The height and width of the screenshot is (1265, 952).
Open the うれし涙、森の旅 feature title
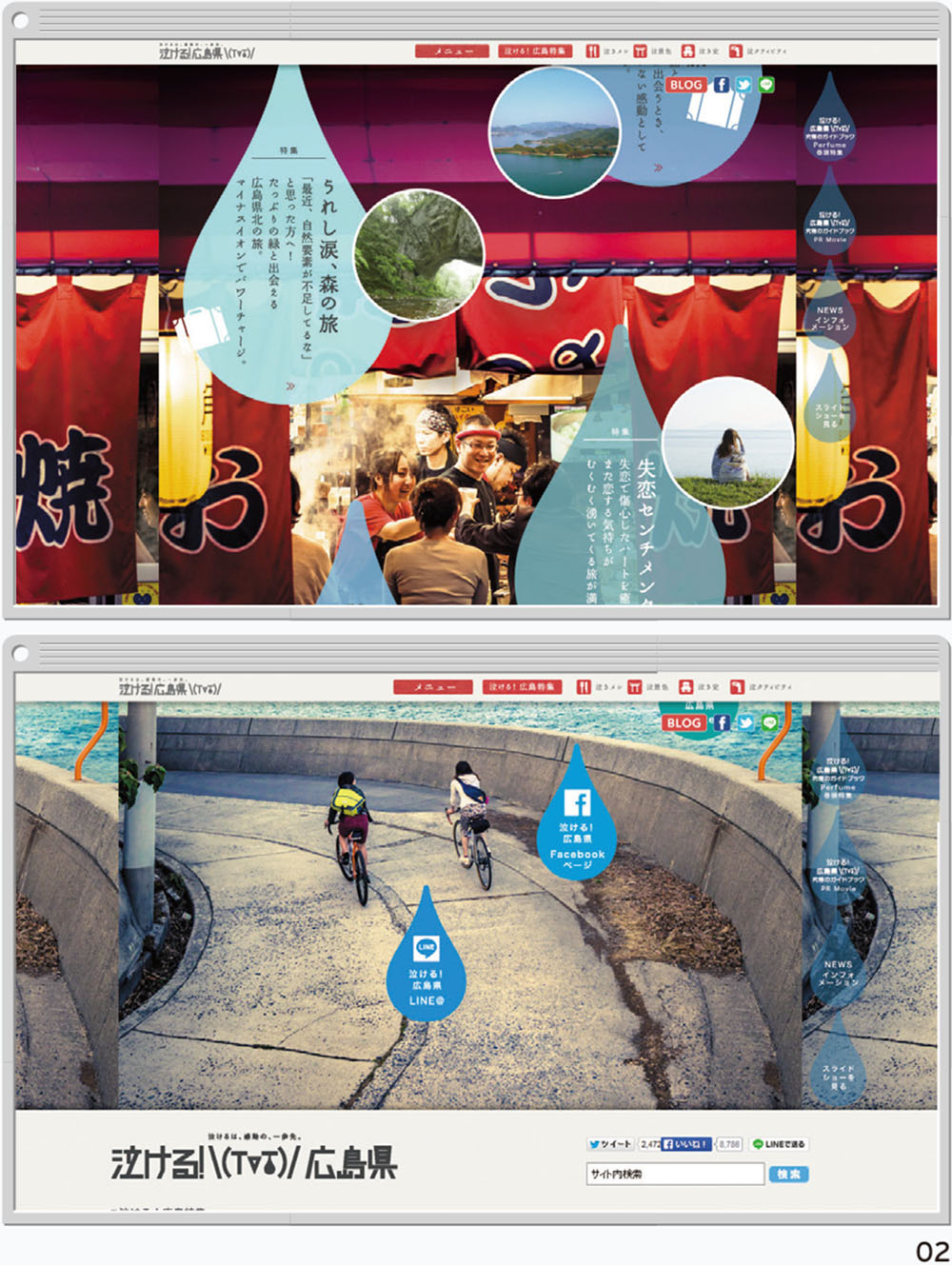328,256
